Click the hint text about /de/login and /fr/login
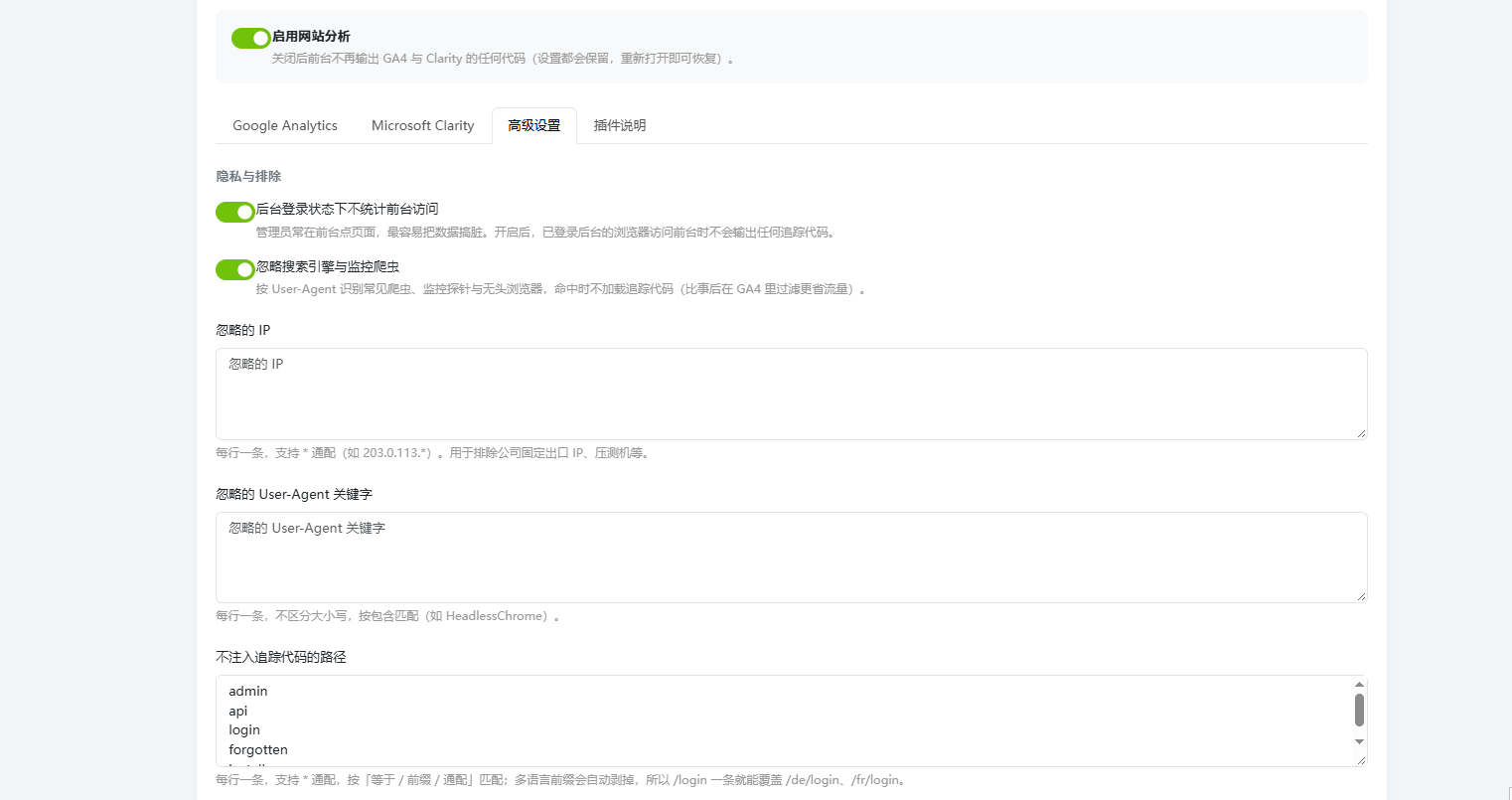 tap(562, 780)
